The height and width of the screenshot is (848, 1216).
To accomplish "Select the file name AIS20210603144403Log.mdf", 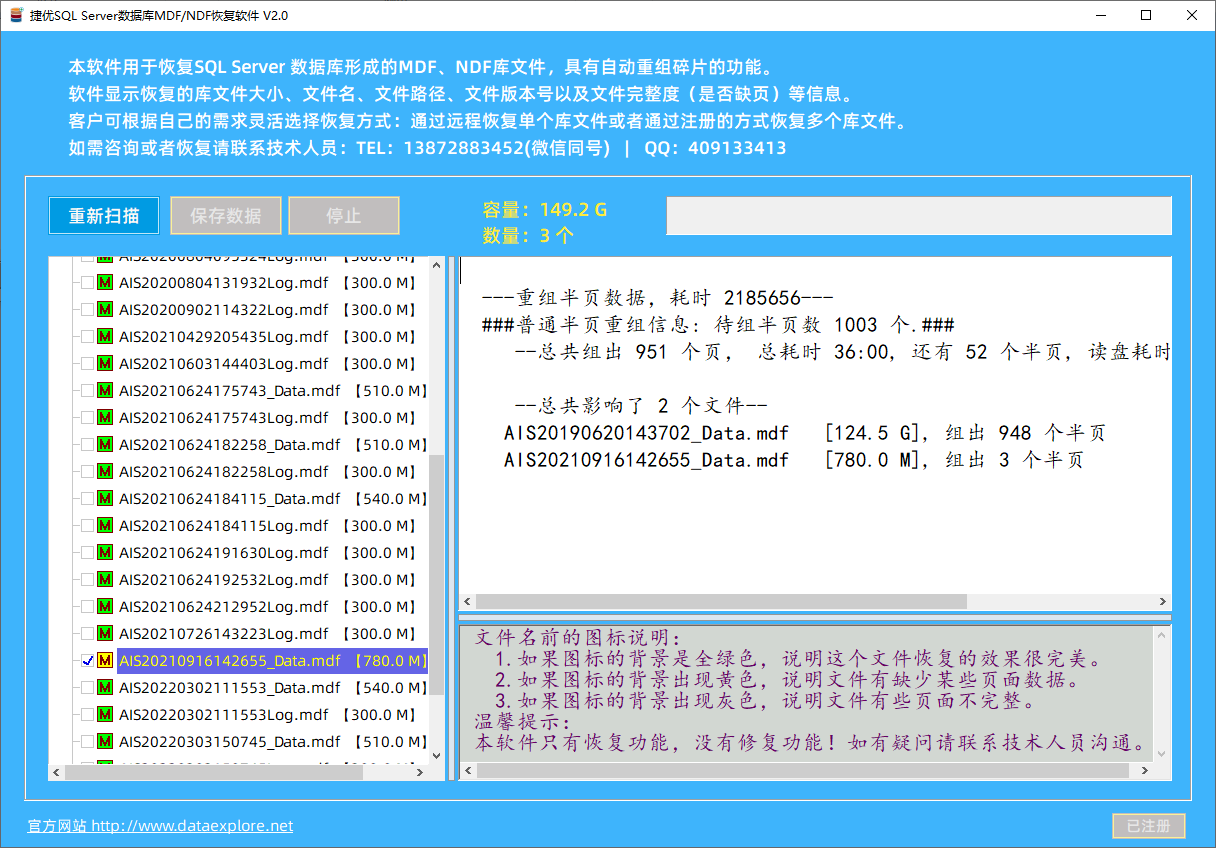I will coord(224,364).
